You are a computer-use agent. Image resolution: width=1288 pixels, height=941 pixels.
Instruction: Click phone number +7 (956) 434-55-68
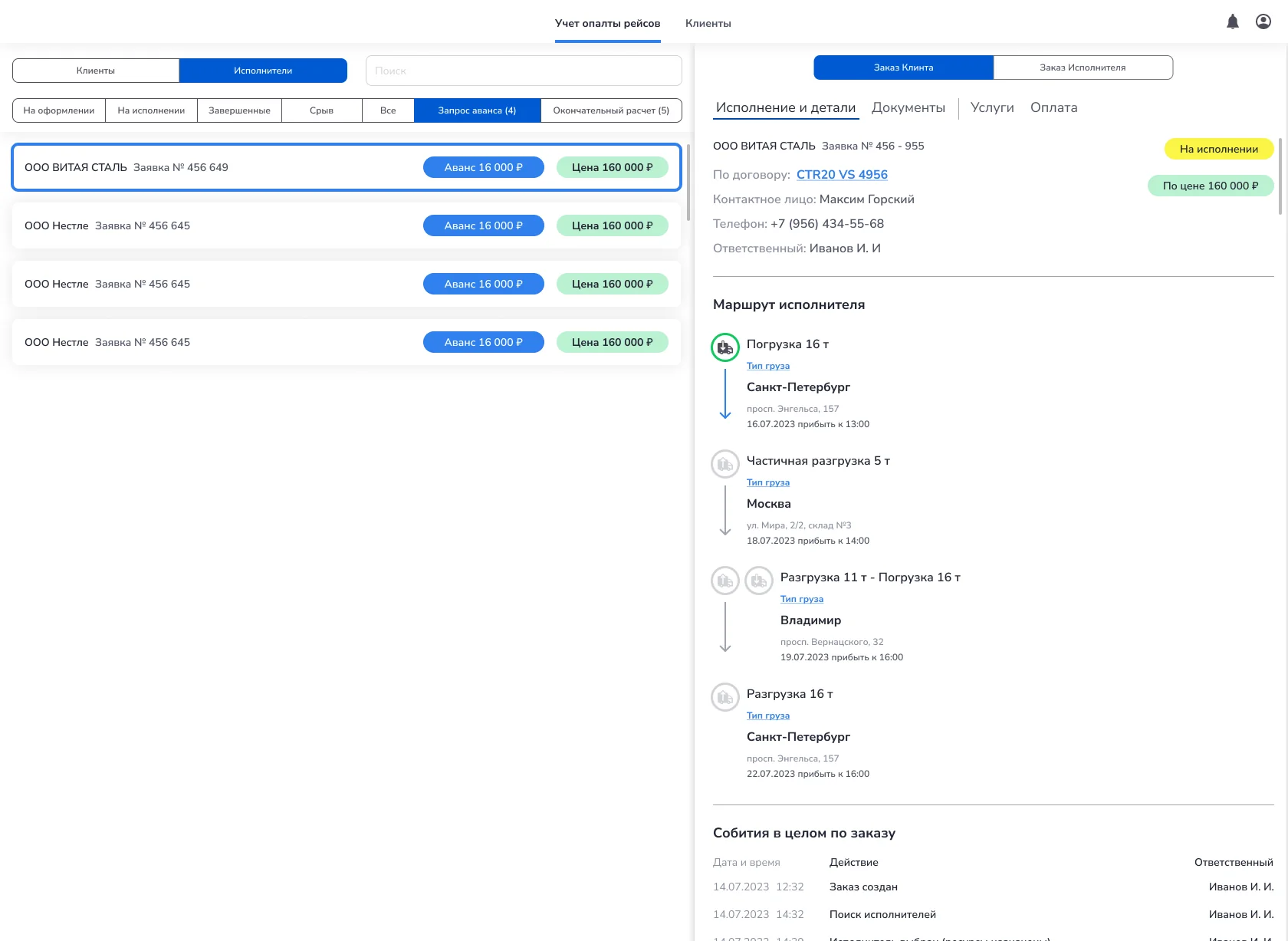pos(827,224)
